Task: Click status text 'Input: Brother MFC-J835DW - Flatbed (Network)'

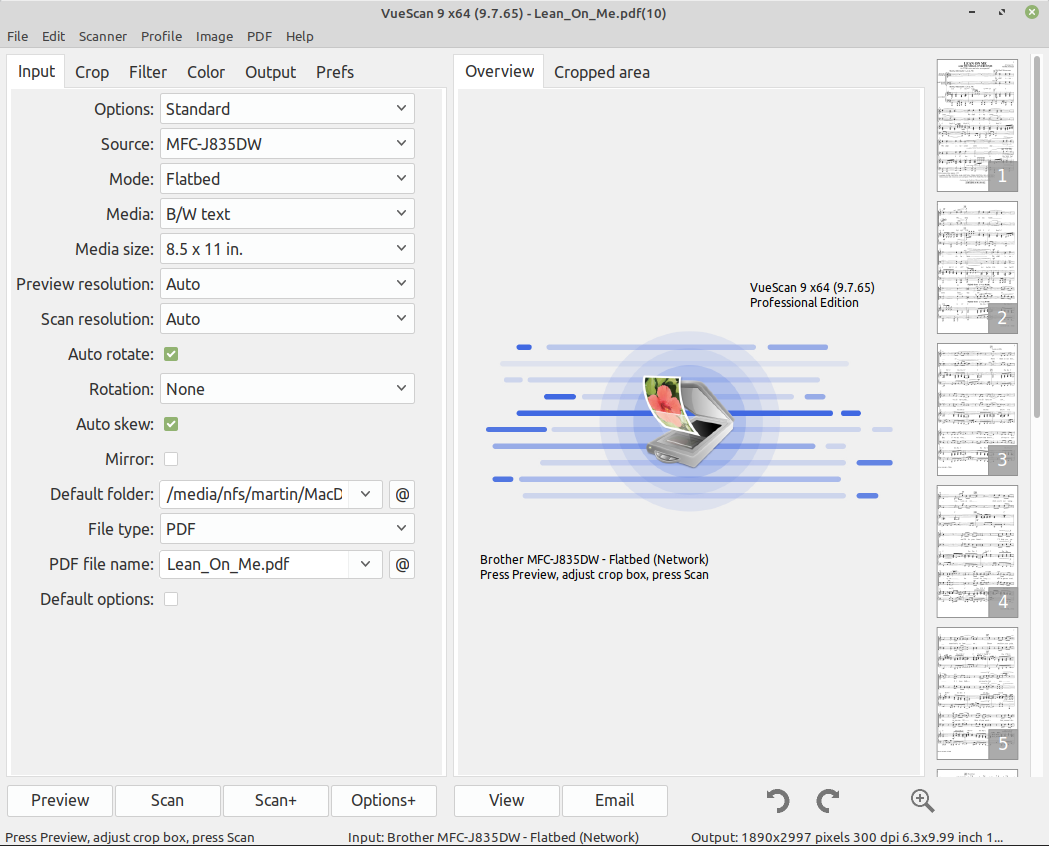Action: coord(493,837)
